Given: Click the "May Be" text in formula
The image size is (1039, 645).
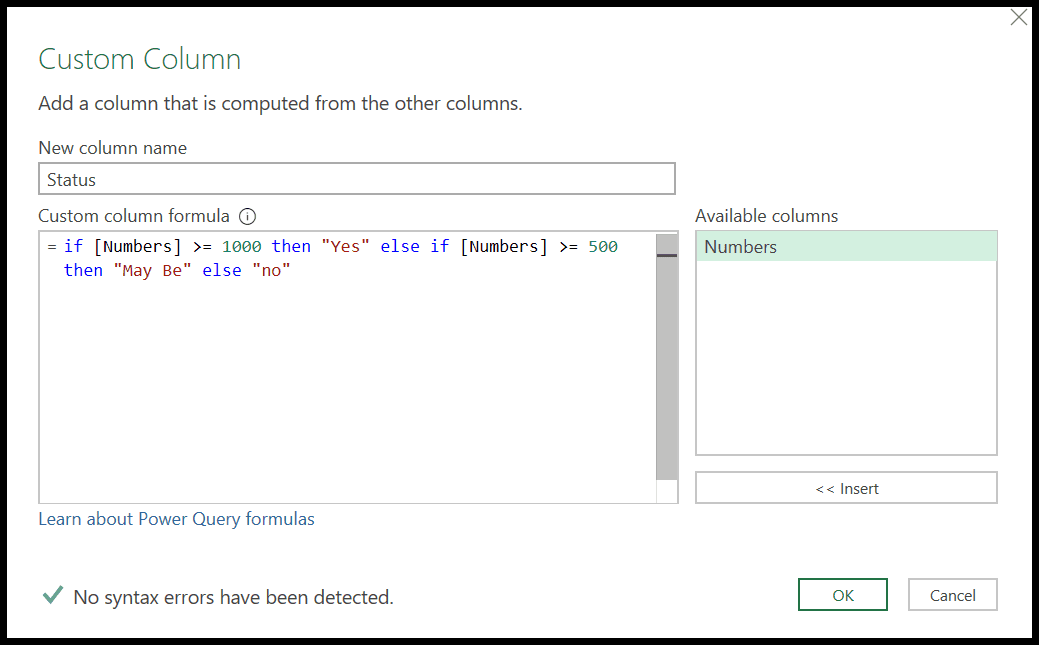Looking at the screenshot, I should tap(153, 270).
